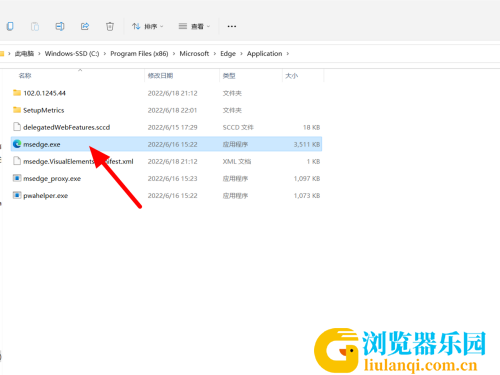This screenshot has width=500, height=375.
Task: Select the file name delegatedWebFeatures.sccd
Action: tap(67, 127)
